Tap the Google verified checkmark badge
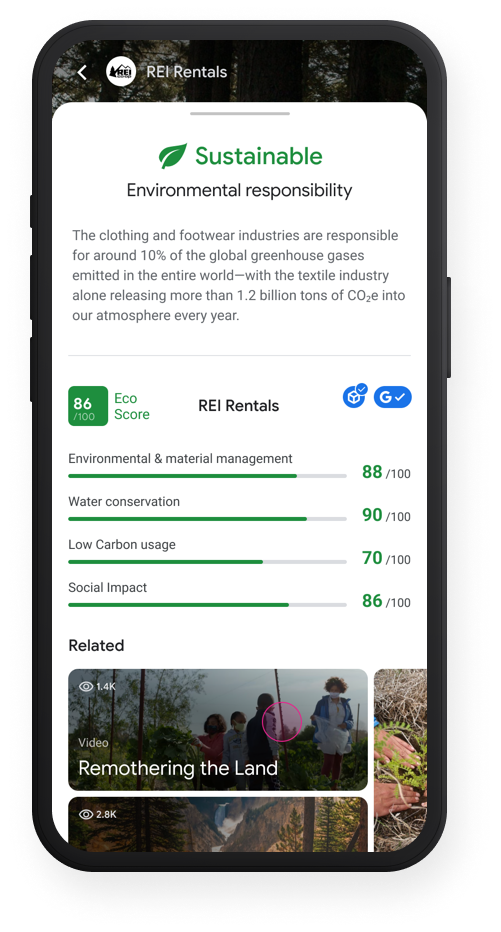The height and width of the screenshot is (932, 501). (392, 397)
